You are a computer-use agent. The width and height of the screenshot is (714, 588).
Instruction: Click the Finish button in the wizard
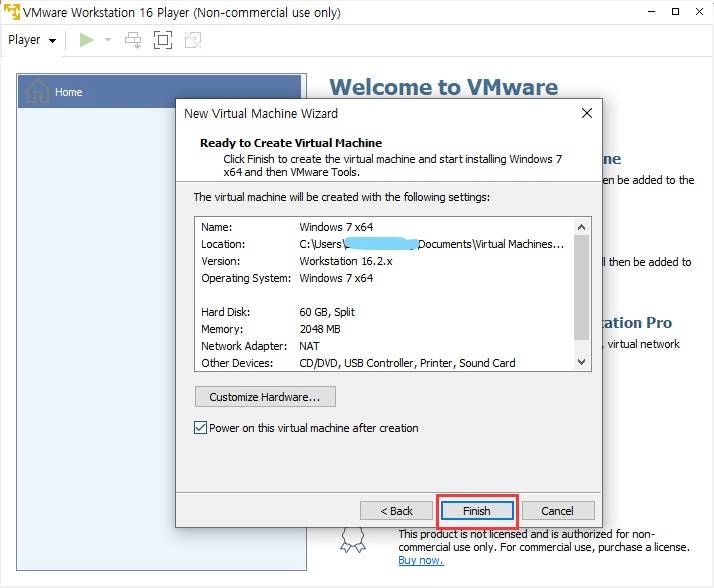pos(477,511)
